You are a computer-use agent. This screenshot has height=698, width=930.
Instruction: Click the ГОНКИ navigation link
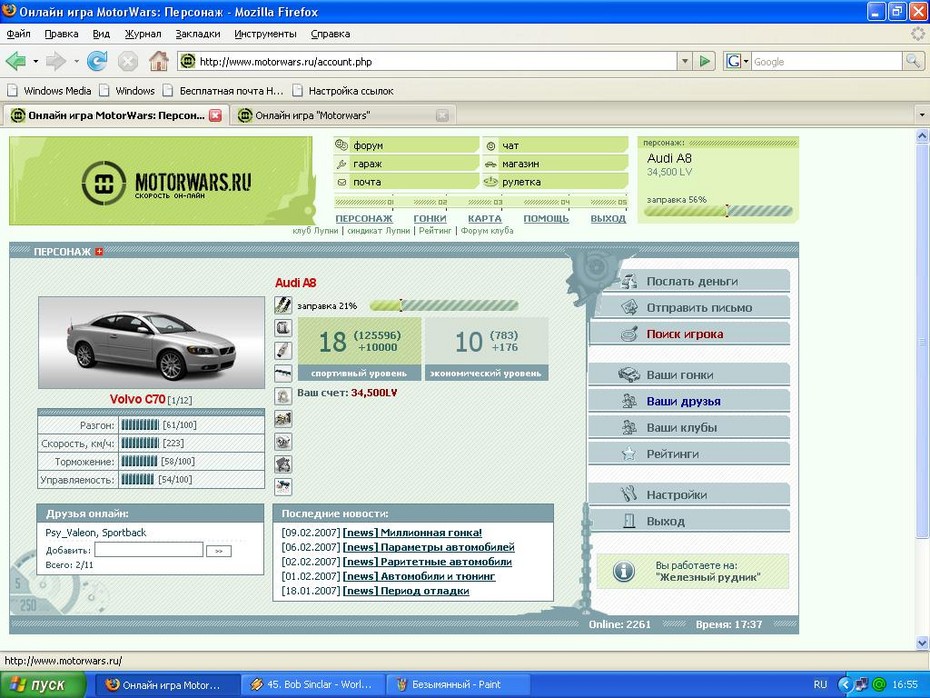click(x=430, y=219)
